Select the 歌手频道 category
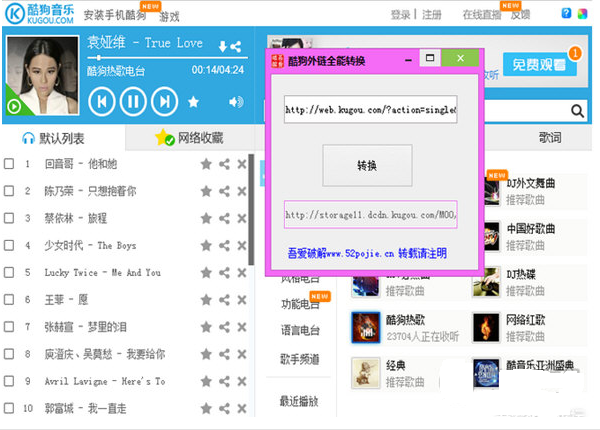This screenshot has height=430, width=600. 300,359
